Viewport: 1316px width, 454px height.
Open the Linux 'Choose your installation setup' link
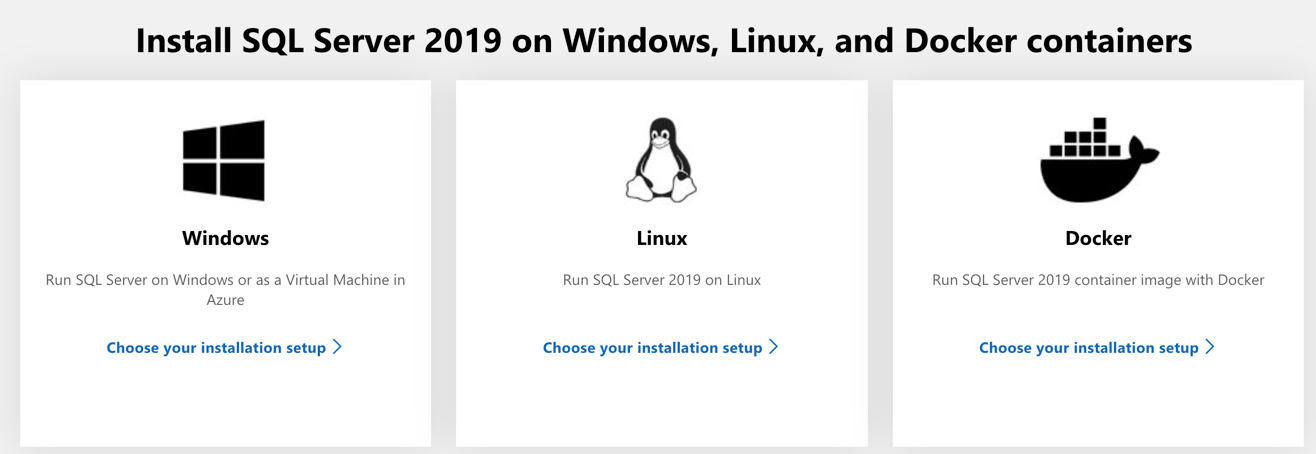[x=652, y=348]
